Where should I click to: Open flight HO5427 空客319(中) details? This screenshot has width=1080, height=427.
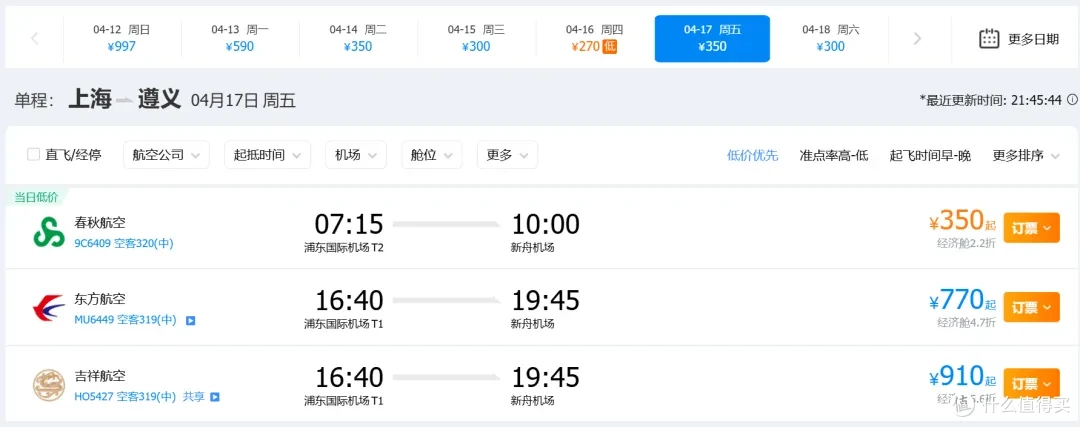[125, 397]
